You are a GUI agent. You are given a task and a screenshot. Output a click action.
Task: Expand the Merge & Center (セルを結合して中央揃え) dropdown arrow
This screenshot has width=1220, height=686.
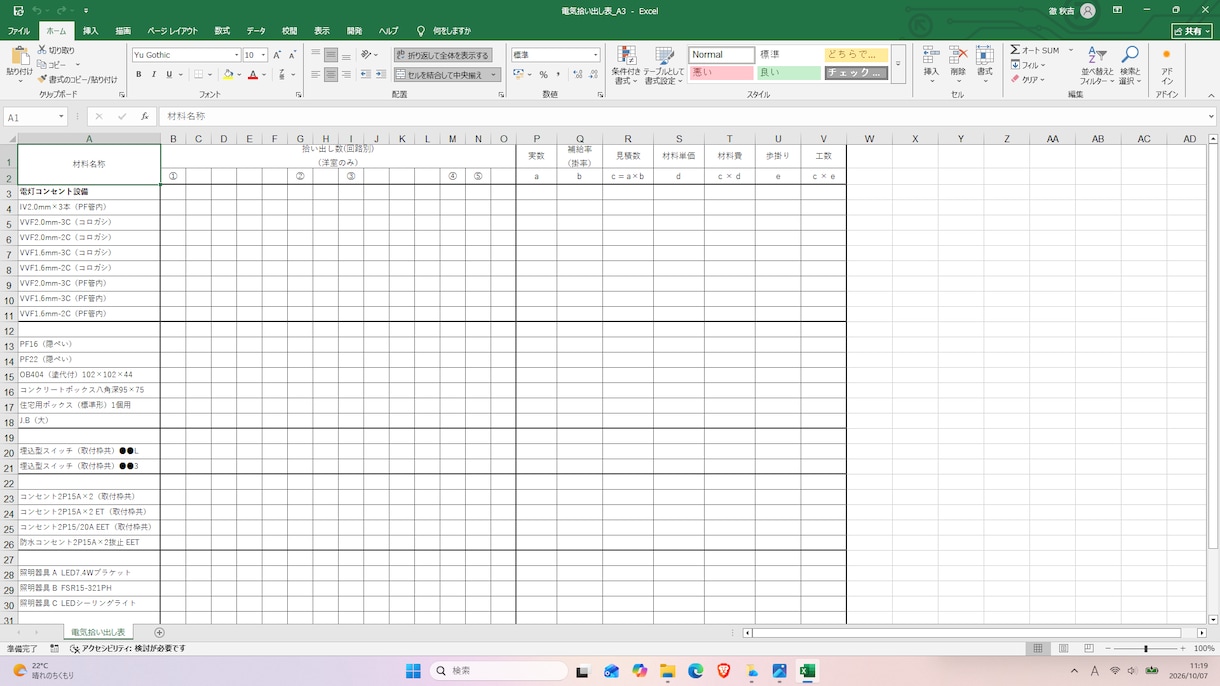[494, 75]
